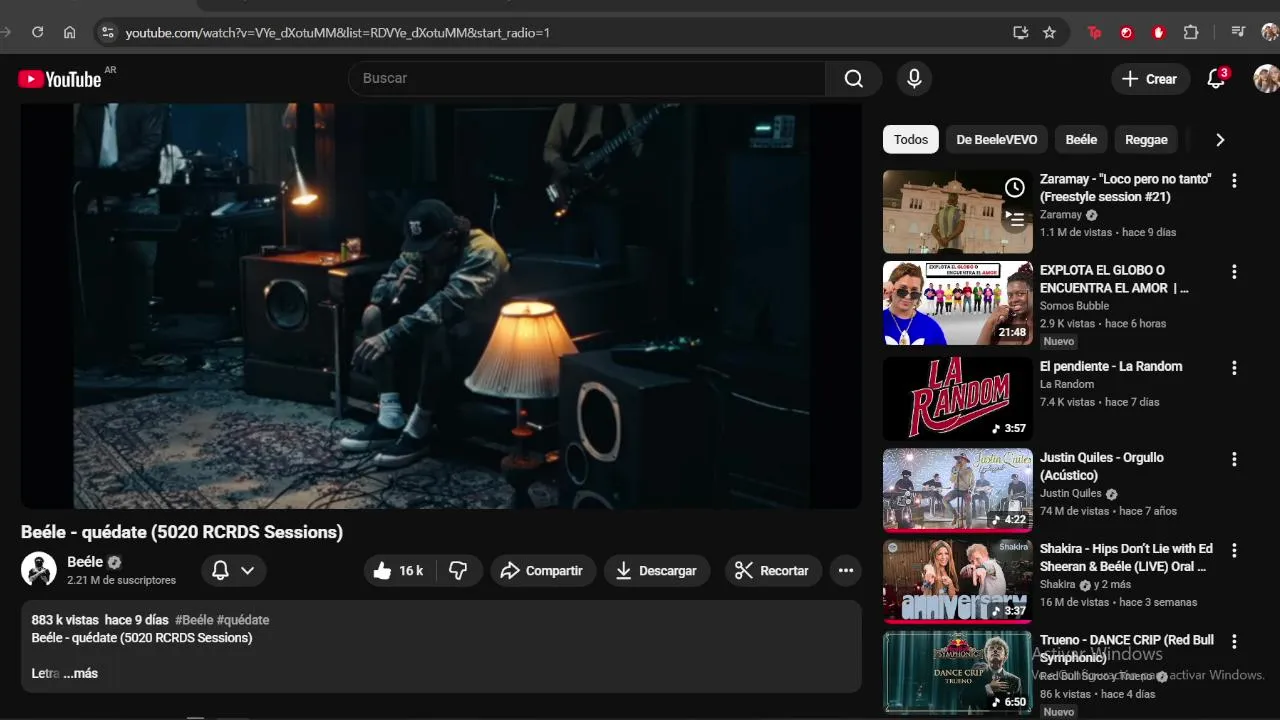
Task: Click the 'Justin Quiles' channel name text
Action: point(1071,493)
